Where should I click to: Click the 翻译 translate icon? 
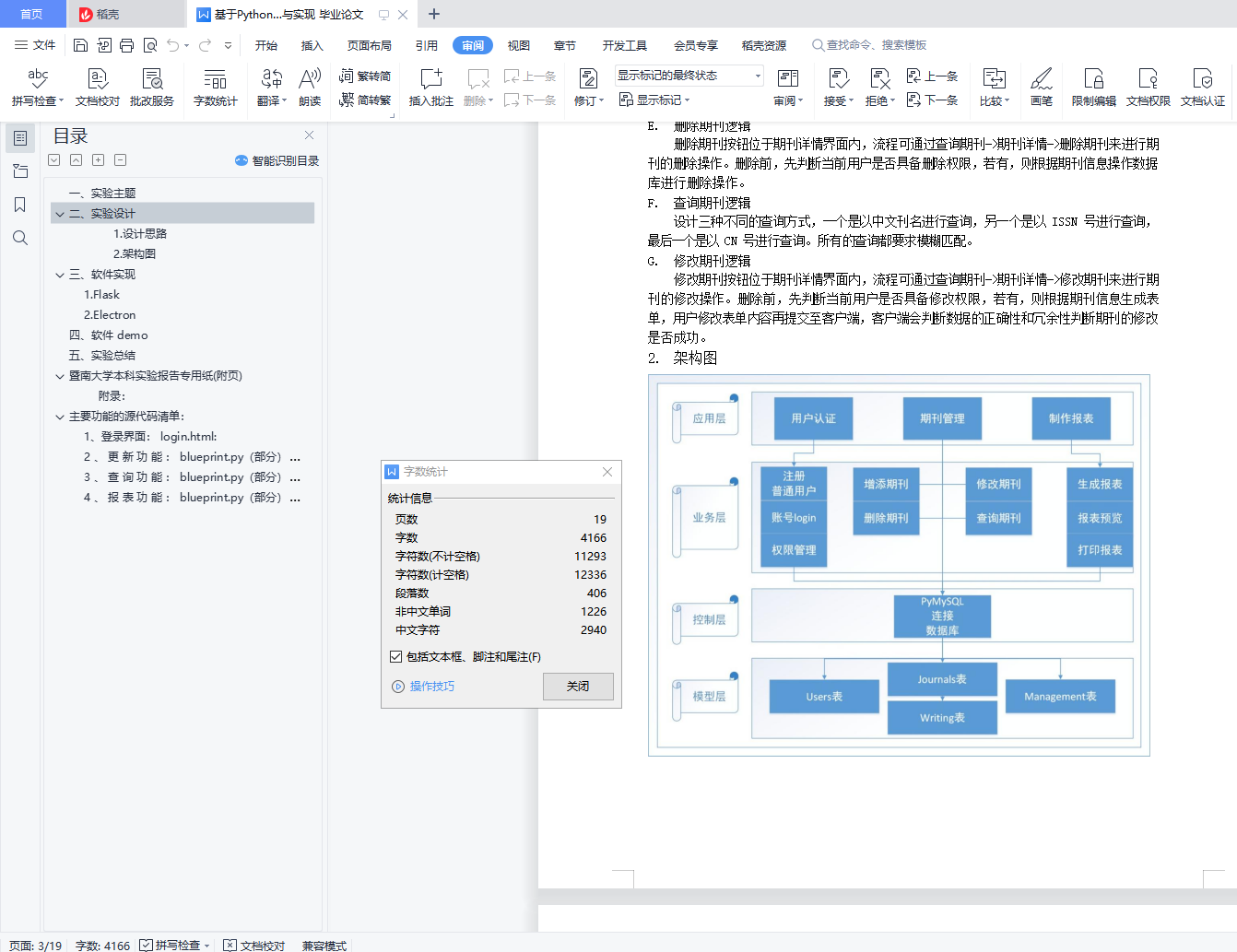(271, 78)
